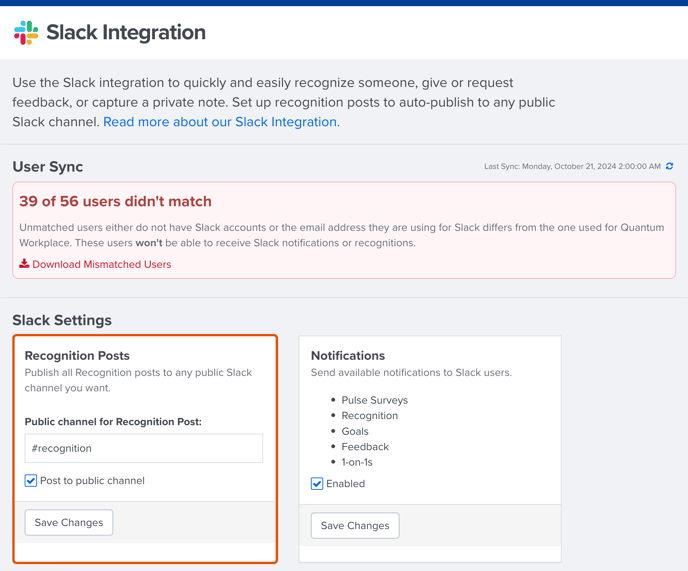Click the Slack logo icon
688x571 pixels.
coord(26,33)
